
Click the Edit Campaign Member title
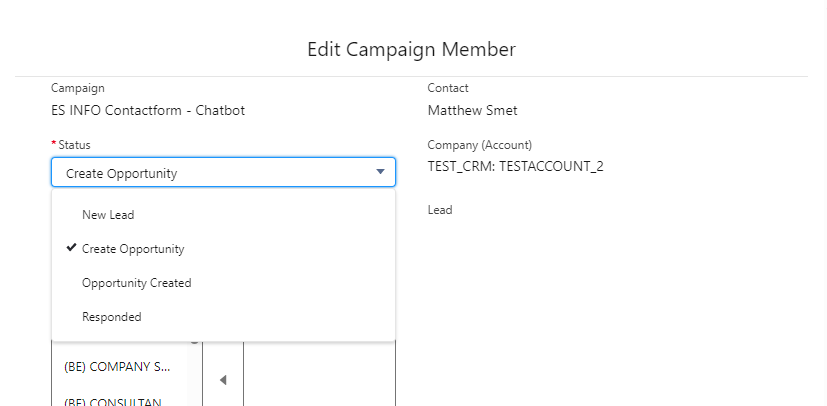[x=411, y=49]
